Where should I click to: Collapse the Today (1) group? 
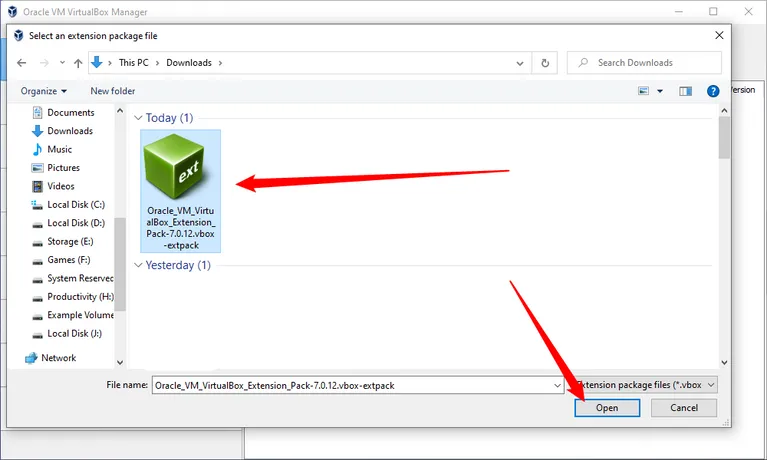(x=138, y=117)
